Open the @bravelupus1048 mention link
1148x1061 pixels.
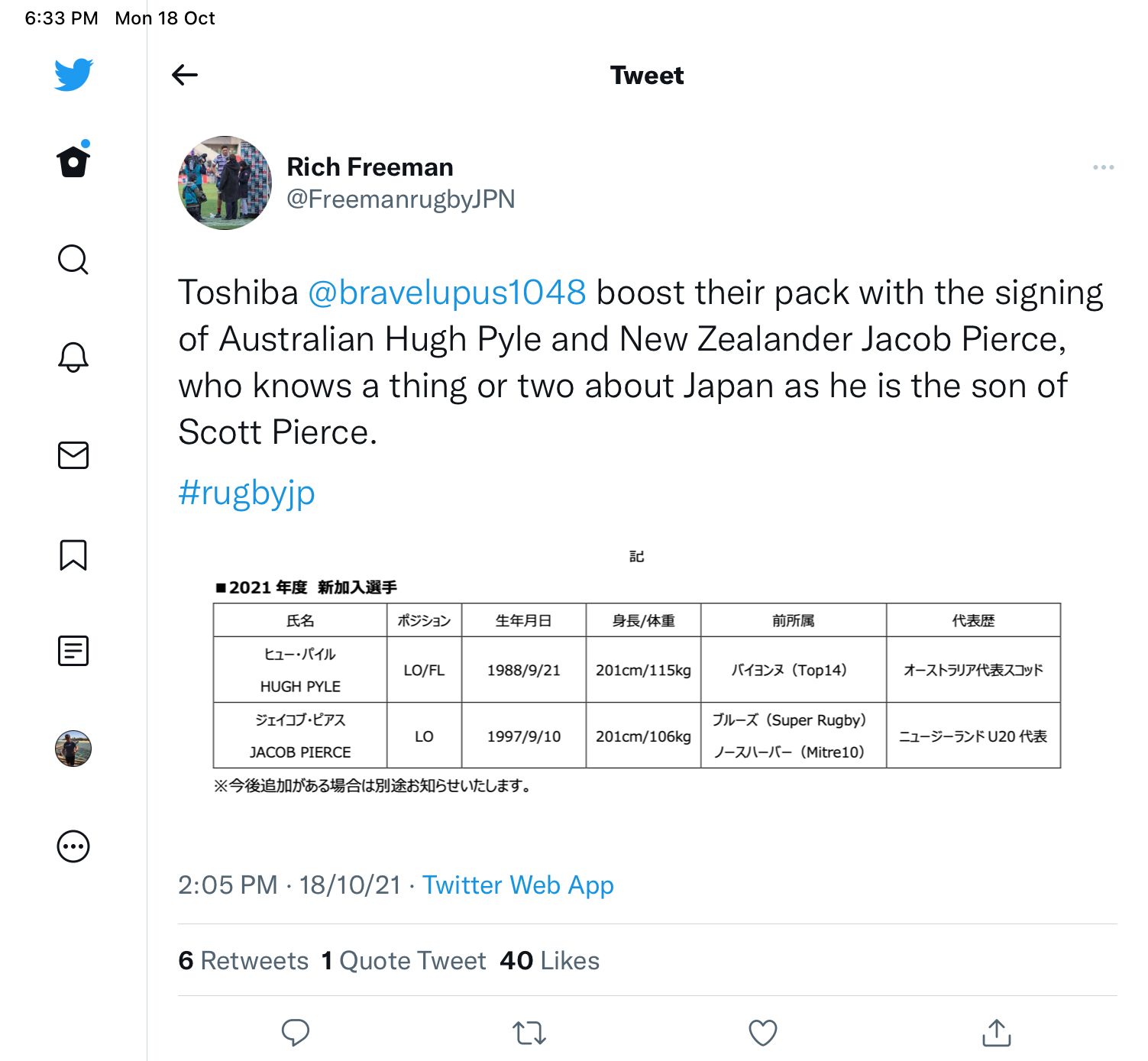[x=447, y=293]
